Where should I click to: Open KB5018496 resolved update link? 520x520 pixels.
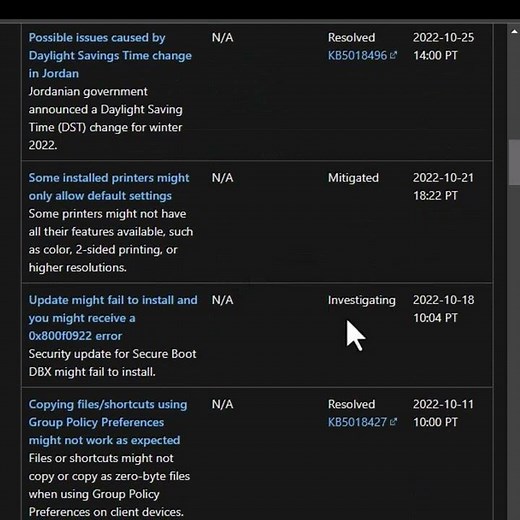pyautogui.click(x=357, y=55)
